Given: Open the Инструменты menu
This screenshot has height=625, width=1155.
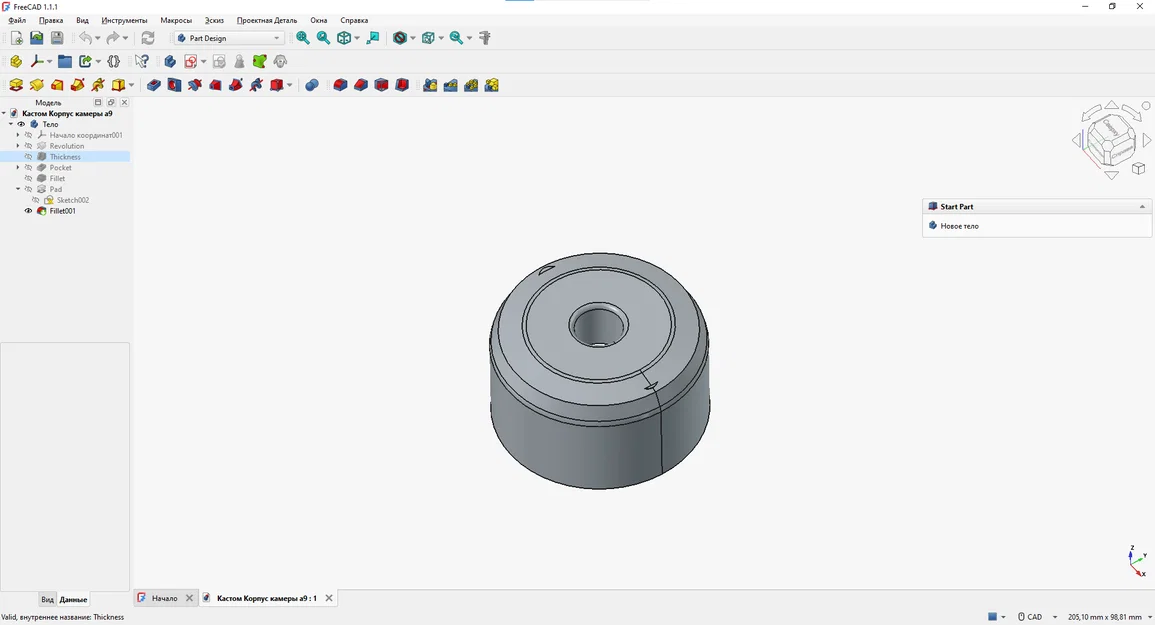Looking at the screenshot, I should click(124, 21).
